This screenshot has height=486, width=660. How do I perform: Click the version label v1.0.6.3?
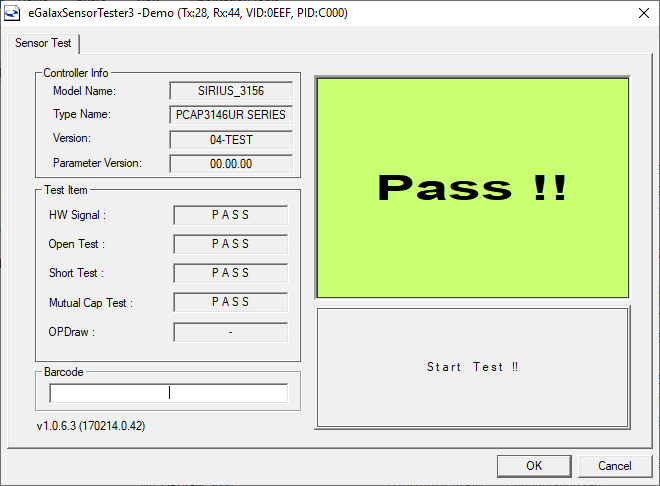point(91,427)
